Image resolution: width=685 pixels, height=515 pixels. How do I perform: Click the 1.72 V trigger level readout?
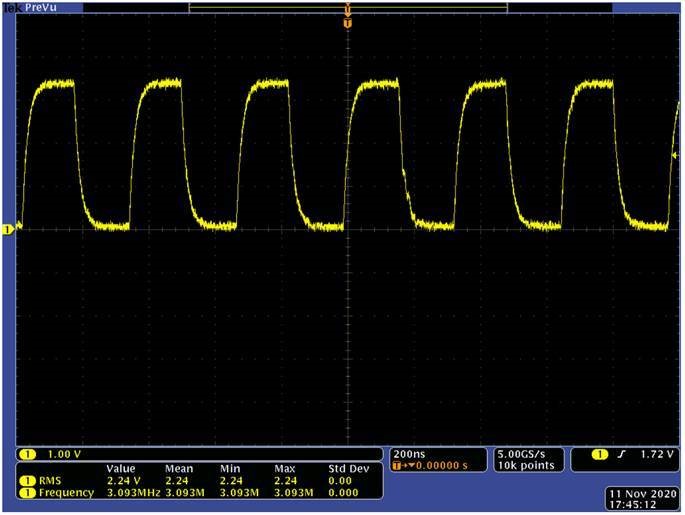[x=654, y=454]
